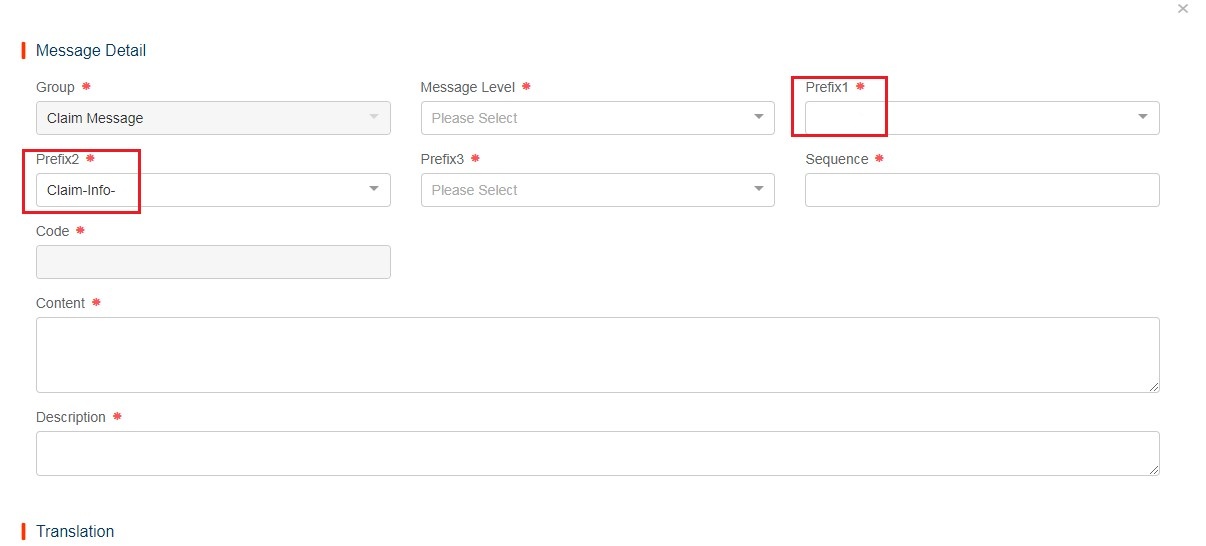Viewport: 1206px width, 546px height.
Task: Click the Content field label
Action: tap(60, 303)
